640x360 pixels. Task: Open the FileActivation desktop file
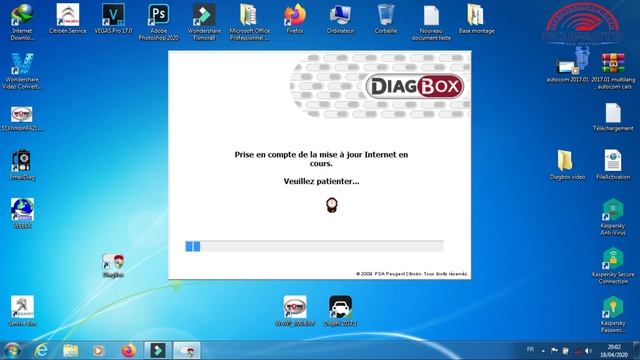click(x=613, y=164)
